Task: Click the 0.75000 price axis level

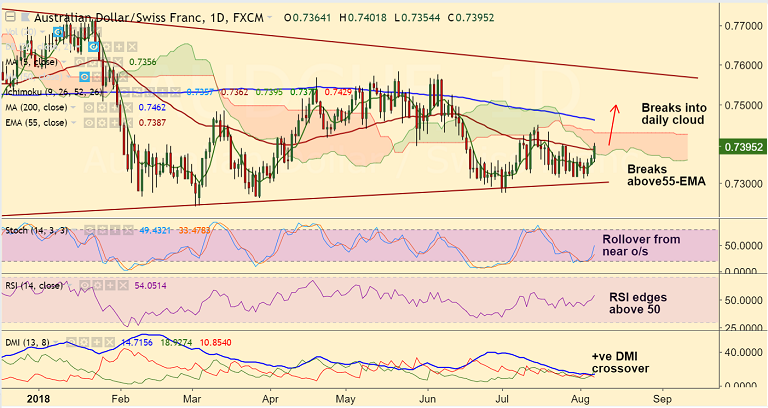Action: tap(744, 105)
